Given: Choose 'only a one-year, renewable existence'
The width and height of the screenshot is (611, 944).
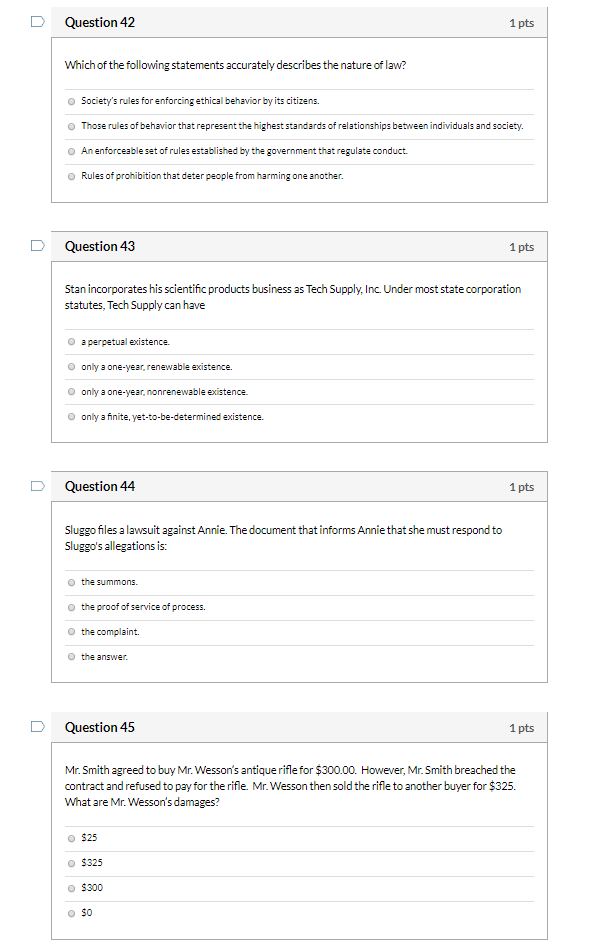Looking at the screenshot, I should click(x=71, y=366).
